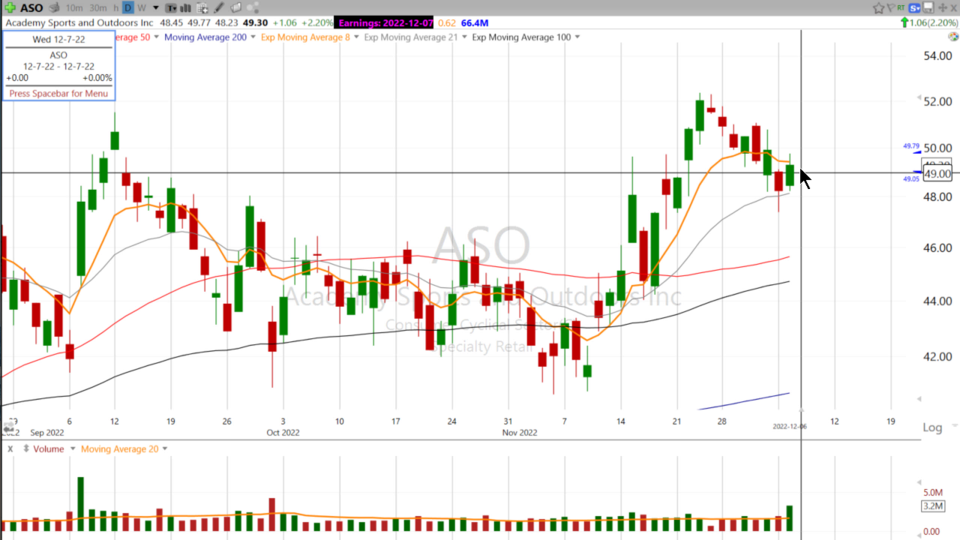Screen dimensions: 960x540
Task: Open Exp Moving Average 8 dropdown arrow
Action: pyautogui.click(x=356, y=37)
